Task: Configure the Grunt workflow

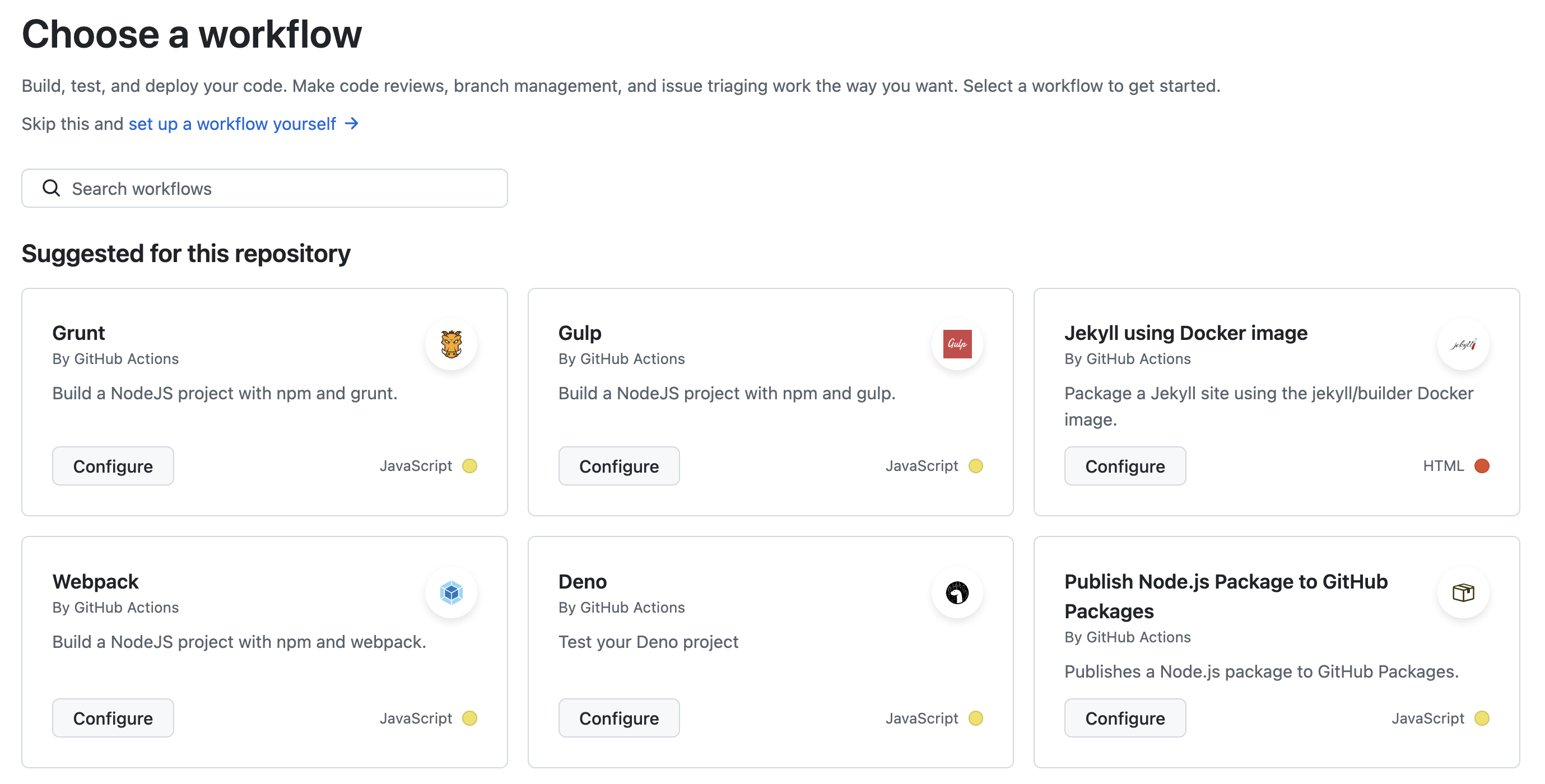Action: pyautogui.click(x=113, y=466)
